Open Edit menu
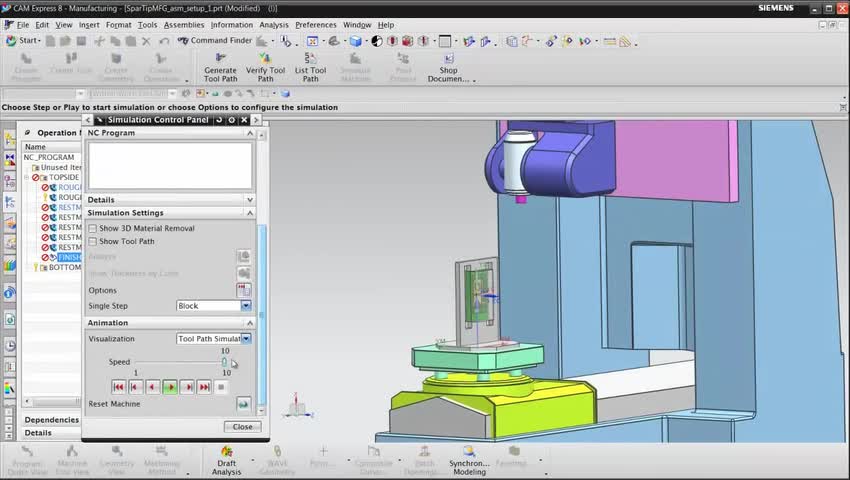 (42, 25)
